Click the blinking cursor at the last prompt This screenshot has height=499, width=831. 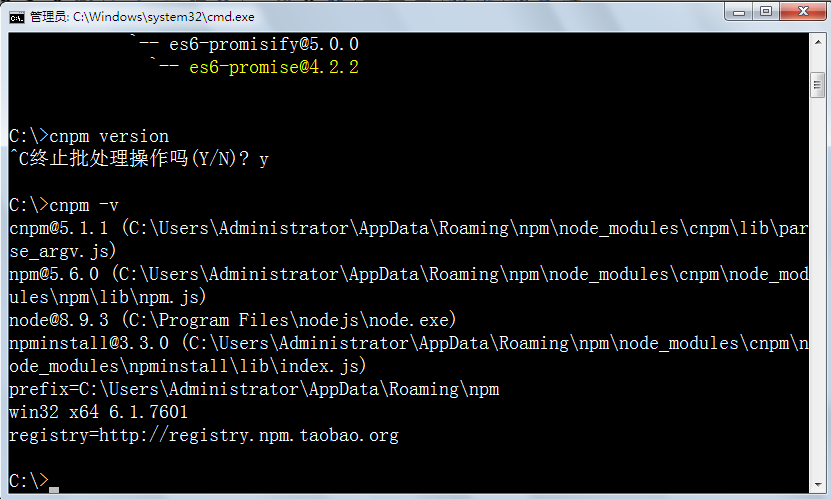tap(54, 489)
